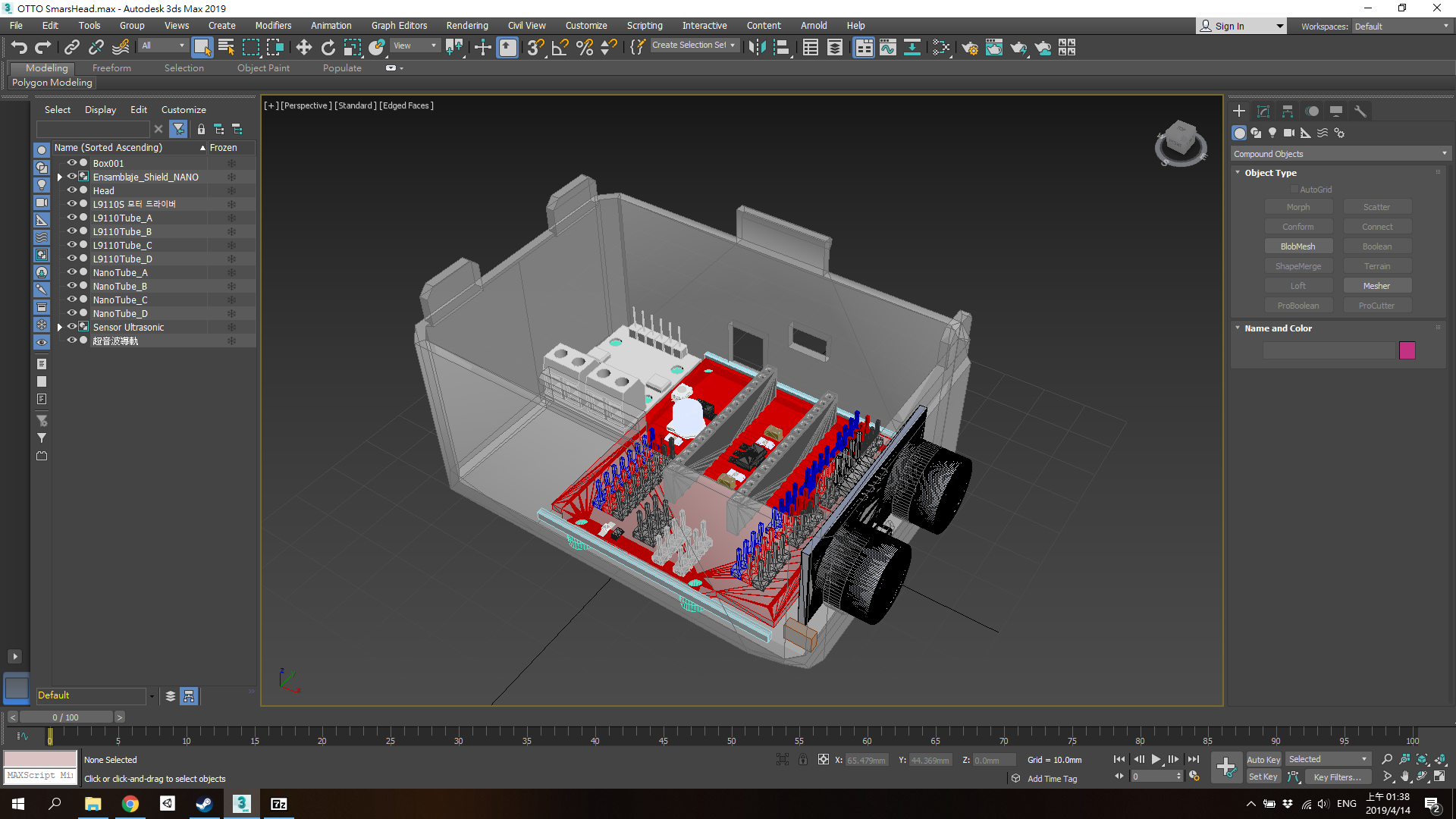1456x819 pixels.
Task: Expand the Ensamblaje_Shield_NANO group
Action: click(60, 177)
